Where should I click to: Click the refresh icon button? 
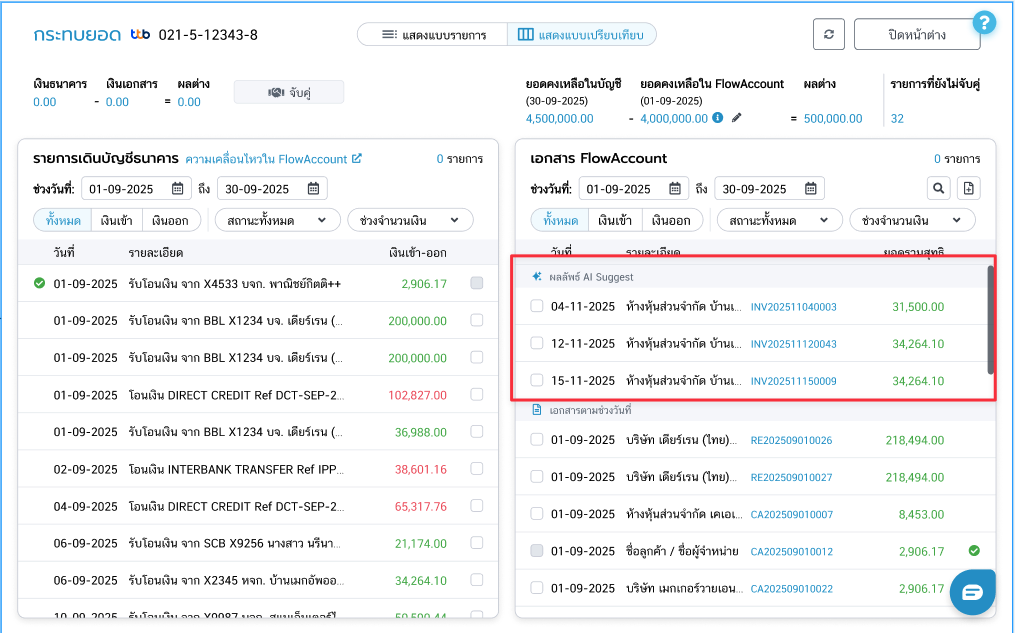(x=828, y=34)
